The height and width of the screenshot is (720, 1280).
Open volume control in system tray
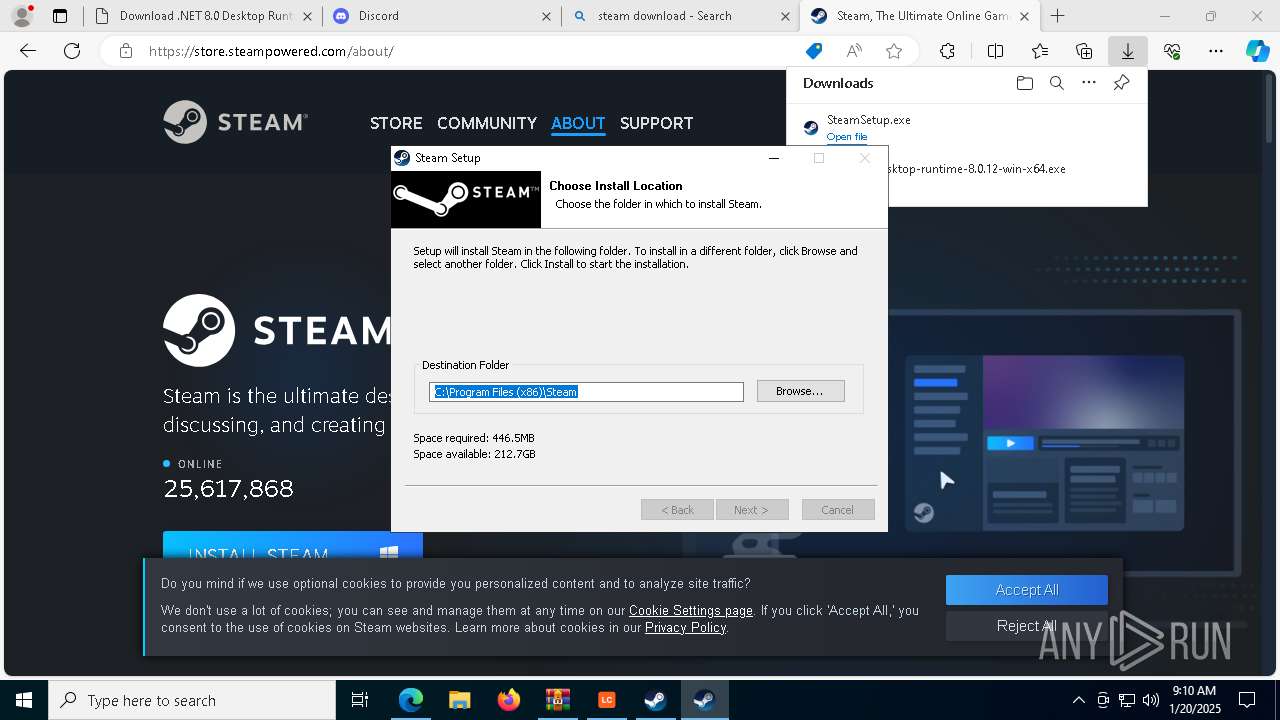click(x=1150, y=700)
